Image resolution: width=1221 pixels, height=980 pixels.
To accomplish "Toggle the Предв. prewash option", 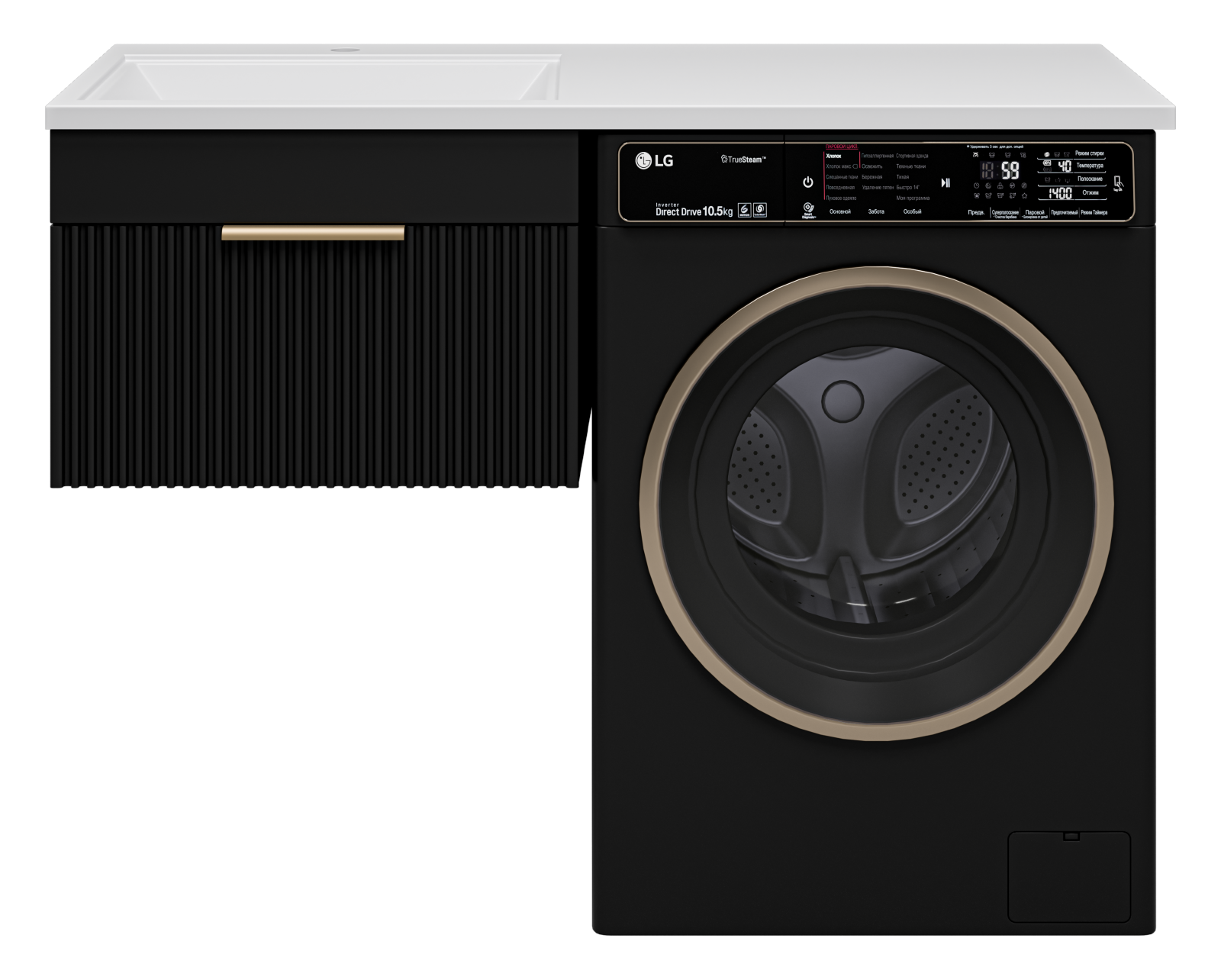I will click(x=976, y=213).
